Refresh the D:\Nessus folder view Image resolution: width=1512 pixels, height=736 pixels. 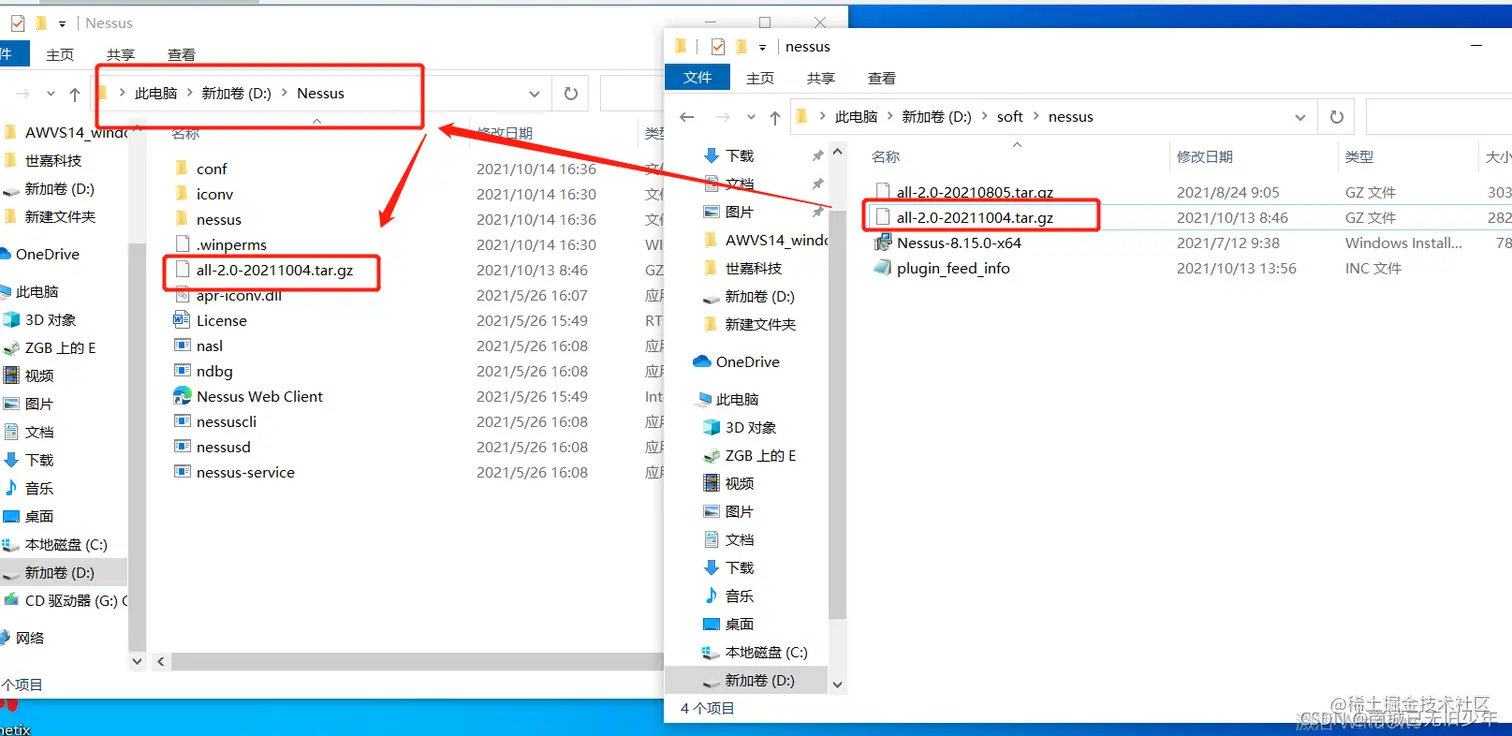(570, 93)
